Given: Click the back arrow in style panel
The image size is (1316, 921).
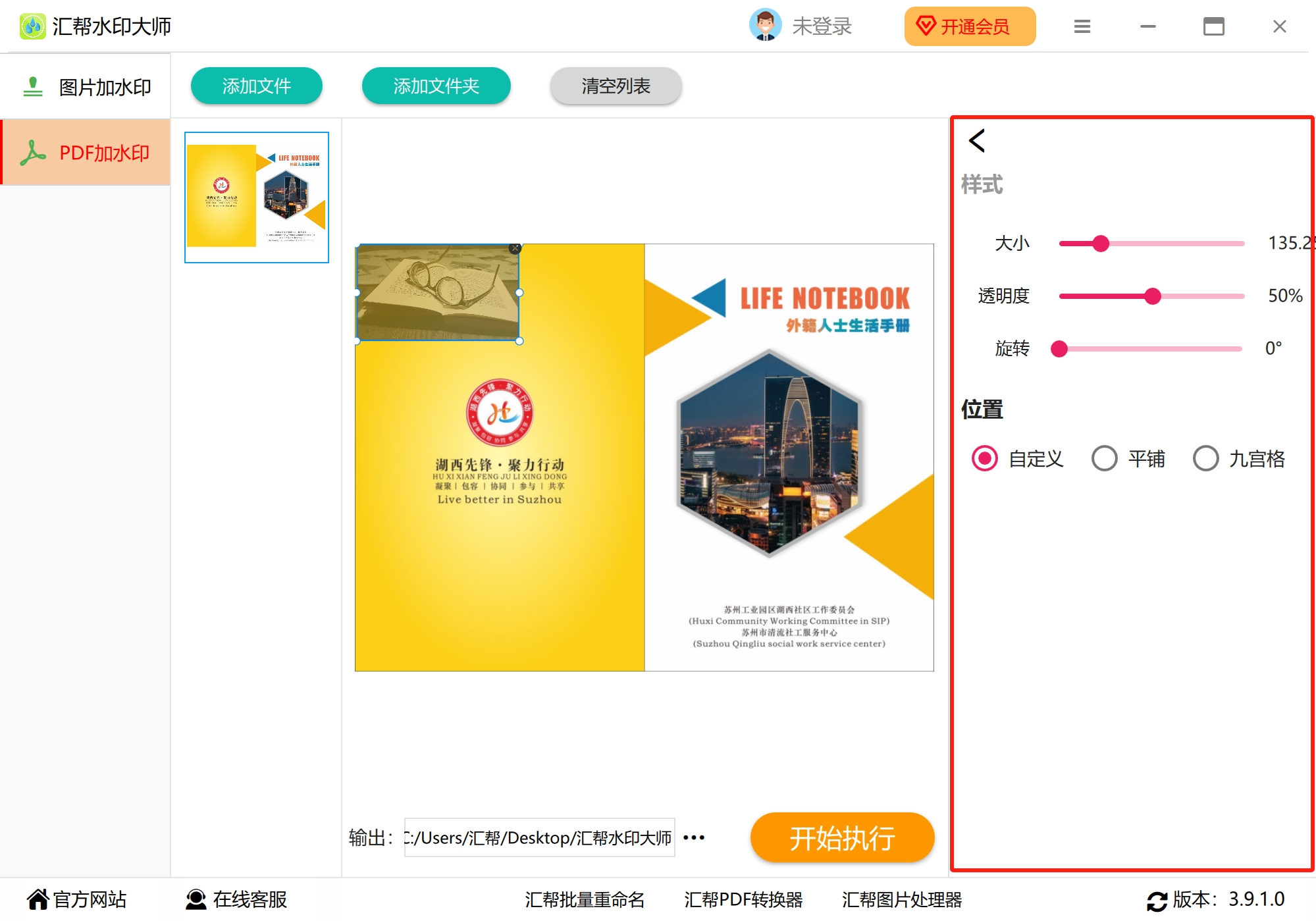Looking at the screenshot, I should click(977, 141).
